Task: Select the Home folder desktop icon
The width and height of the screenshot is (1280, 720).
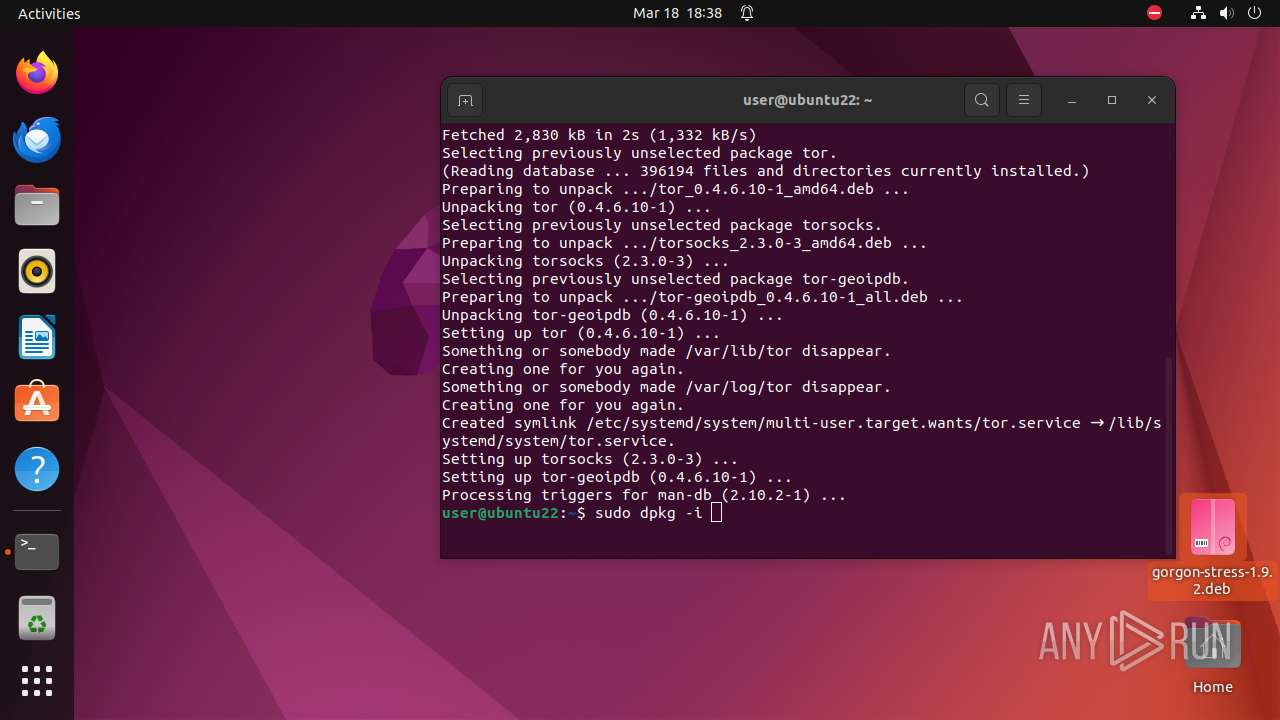Action: pyautogui.click(x=1212, y=656)
